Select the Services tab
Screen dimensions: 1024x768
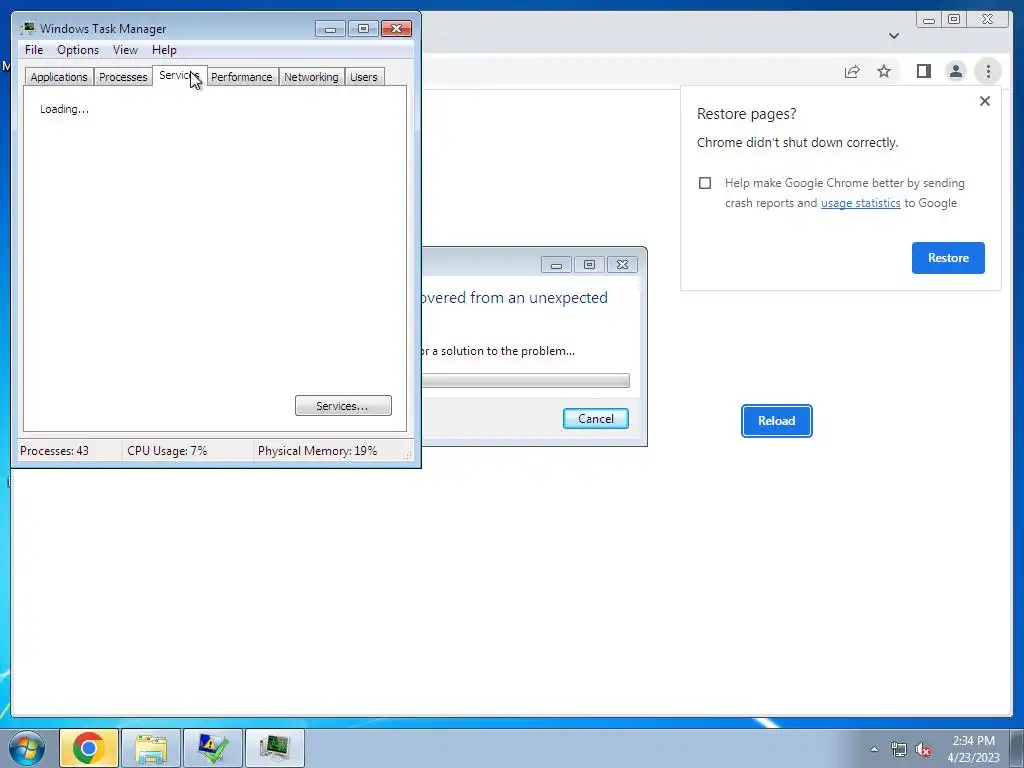180,75
